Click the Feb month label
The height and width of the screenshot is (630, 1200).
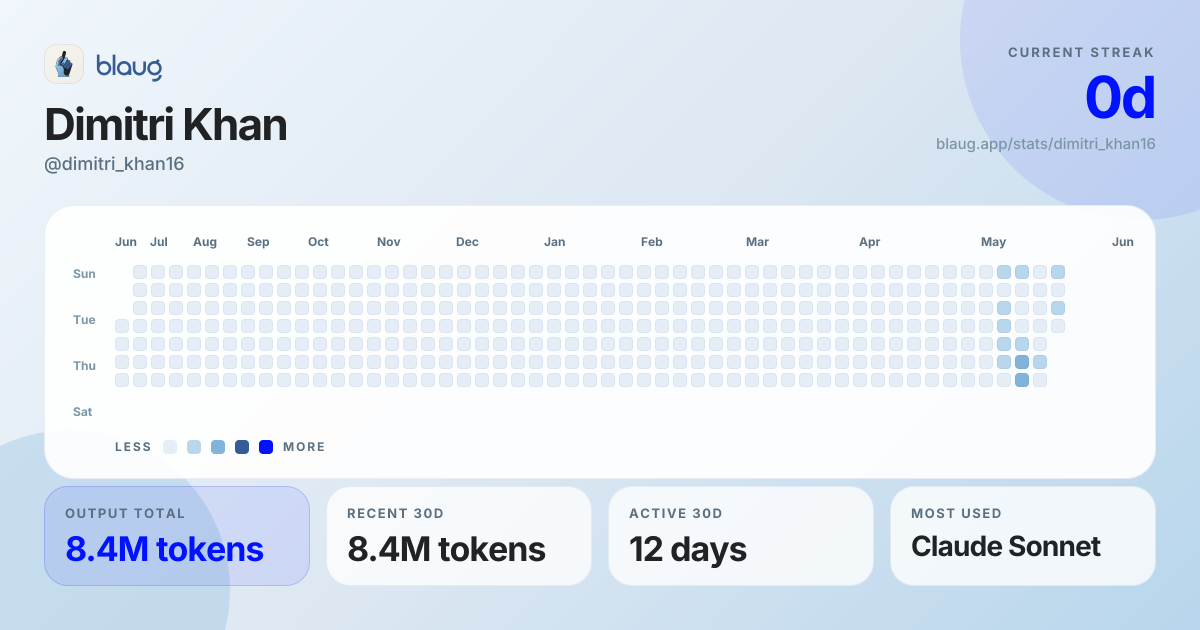pyautogui.click(x=652, y=242)
